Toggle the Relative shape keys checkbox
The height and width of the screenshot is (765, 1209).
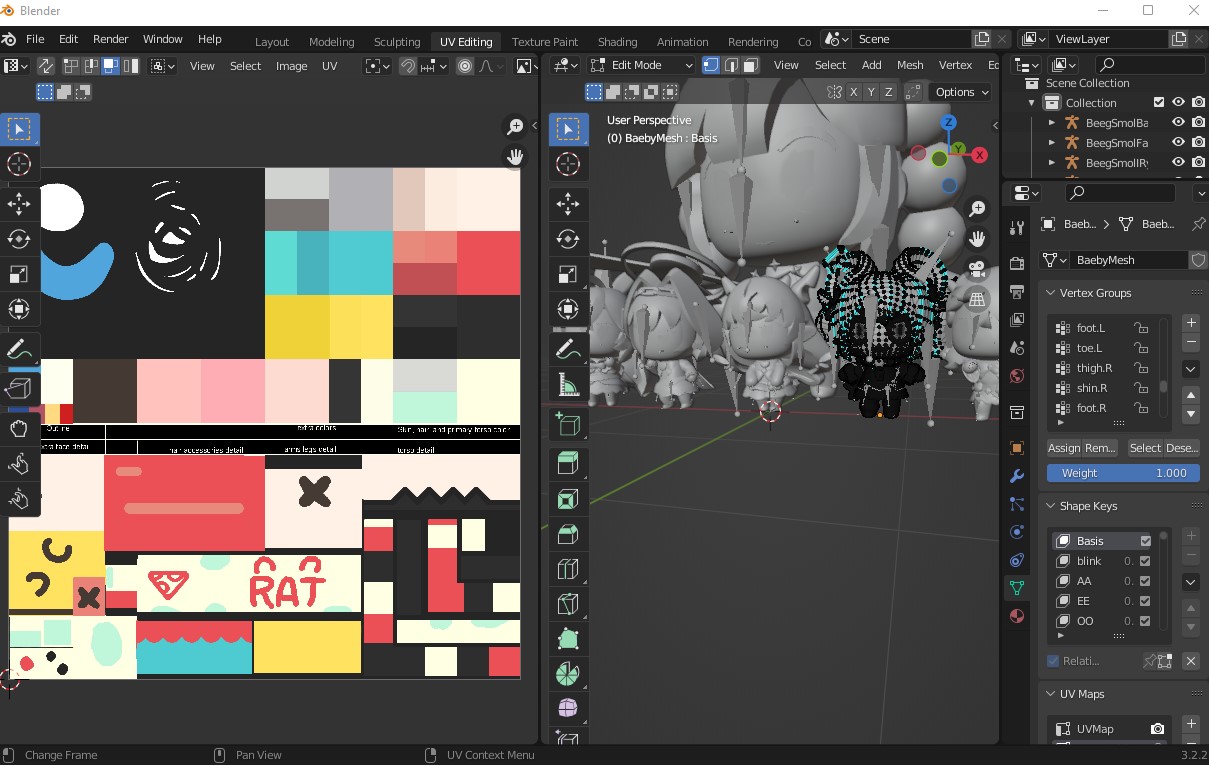pos(1053,661)
